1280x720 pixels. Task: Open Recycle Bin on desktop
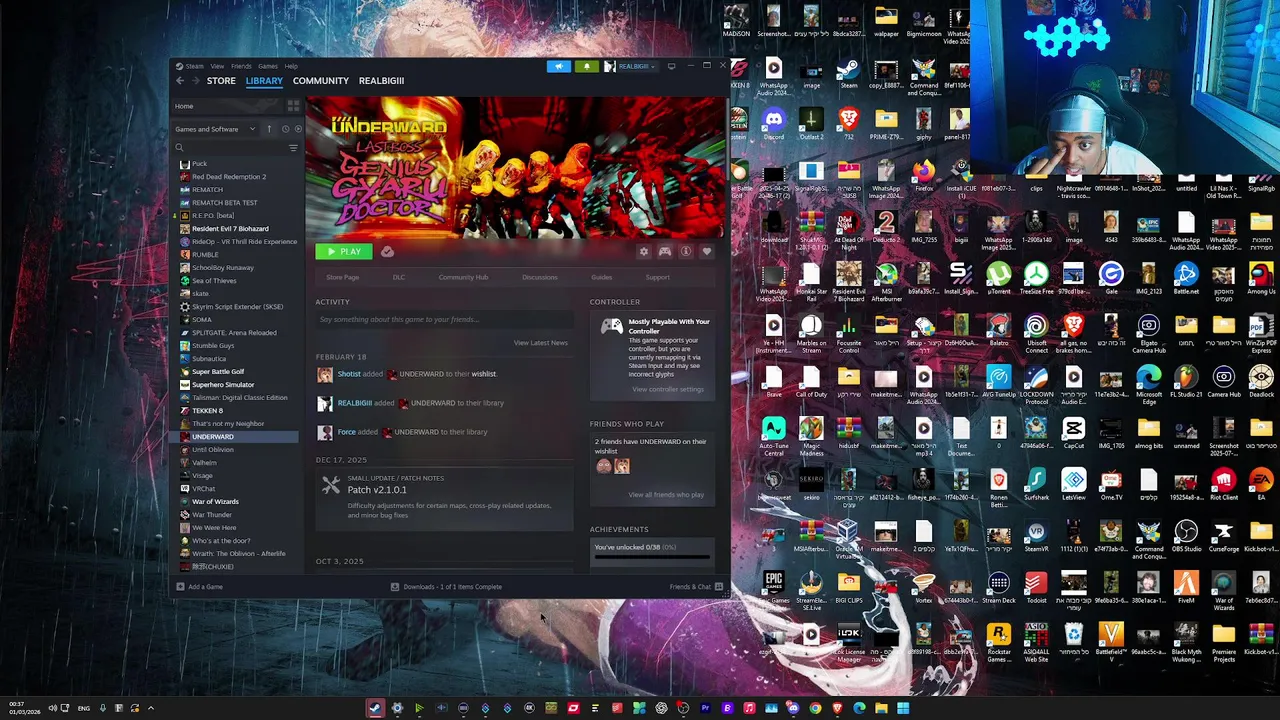[1073, 639]
